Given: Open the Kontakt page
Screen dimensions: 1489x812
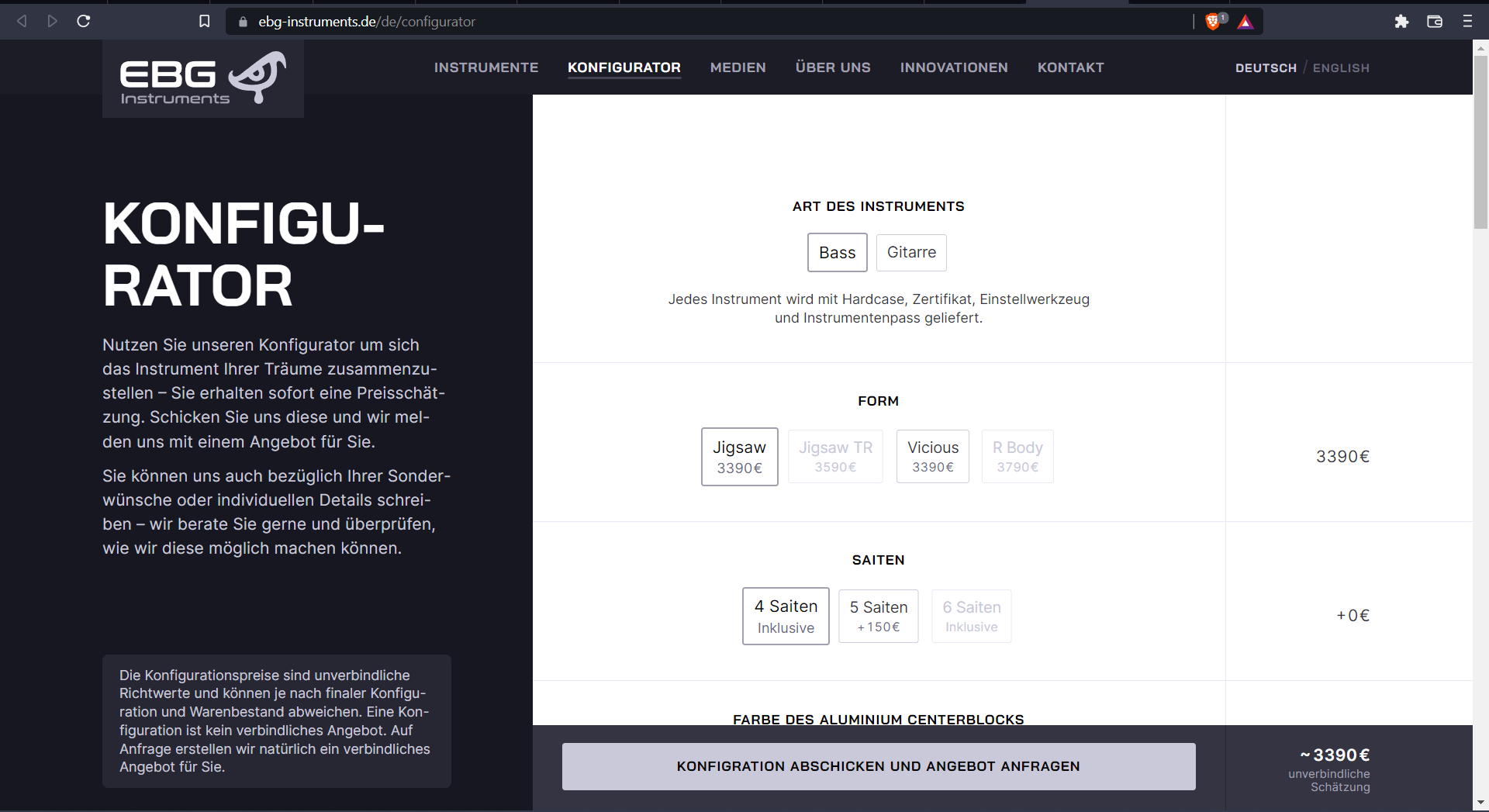Looking at the screenshot, I should 1071,67.
